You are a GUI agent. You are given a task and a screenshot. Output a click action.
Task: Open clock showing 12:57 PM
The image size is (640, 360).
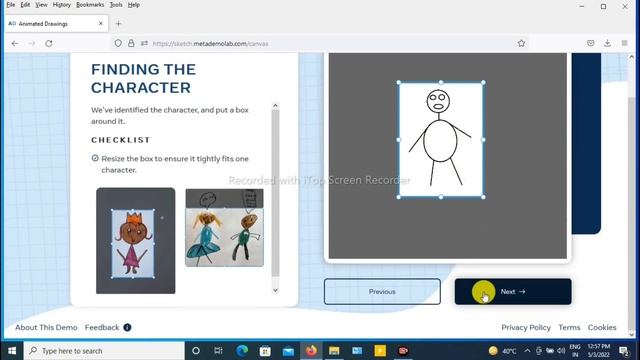point(598,351)
